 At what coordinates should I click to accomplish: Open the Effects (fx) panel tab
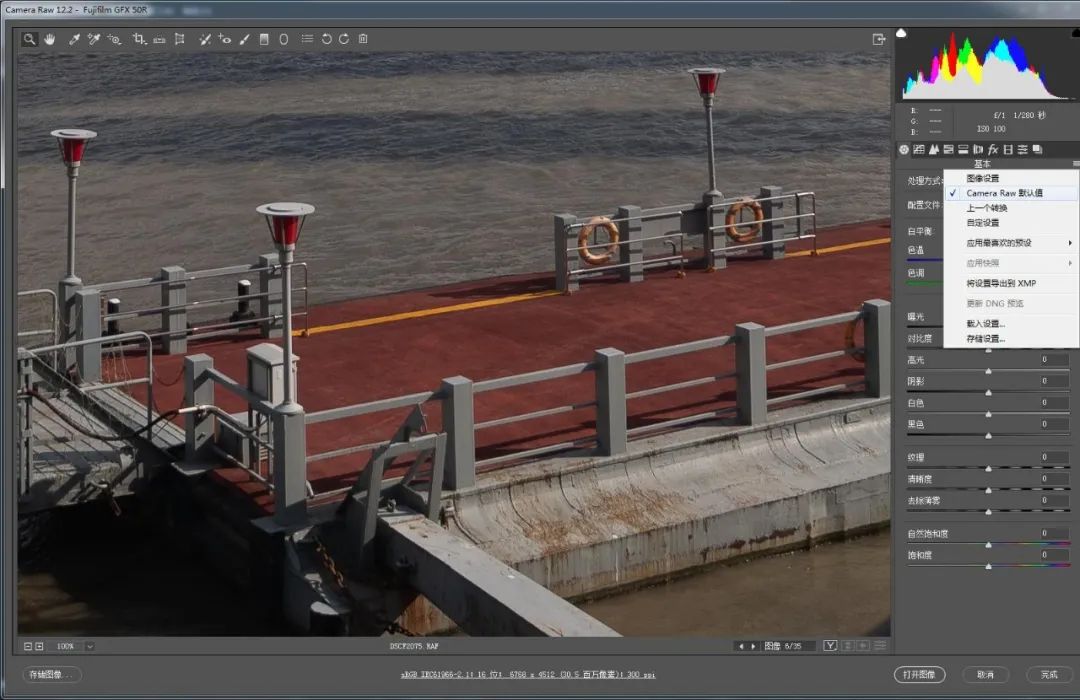click(993, 149)
